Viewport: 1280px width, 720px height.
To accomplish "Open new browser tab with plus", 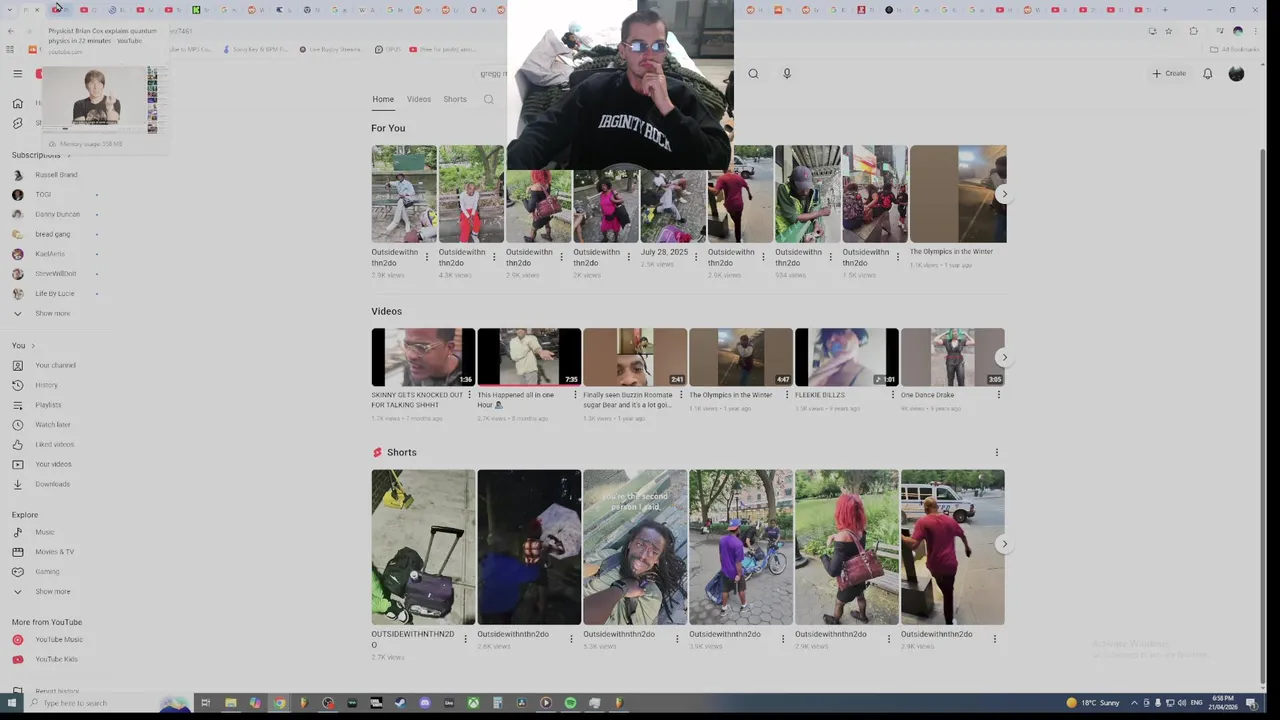I will click(x=1165, y=10).
